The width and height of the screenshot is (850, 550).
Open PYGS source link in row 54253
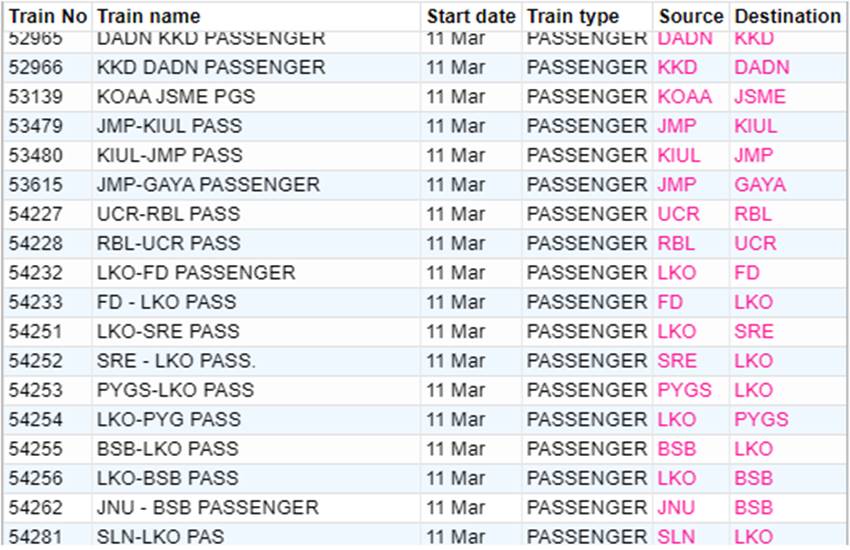point(684,390)
